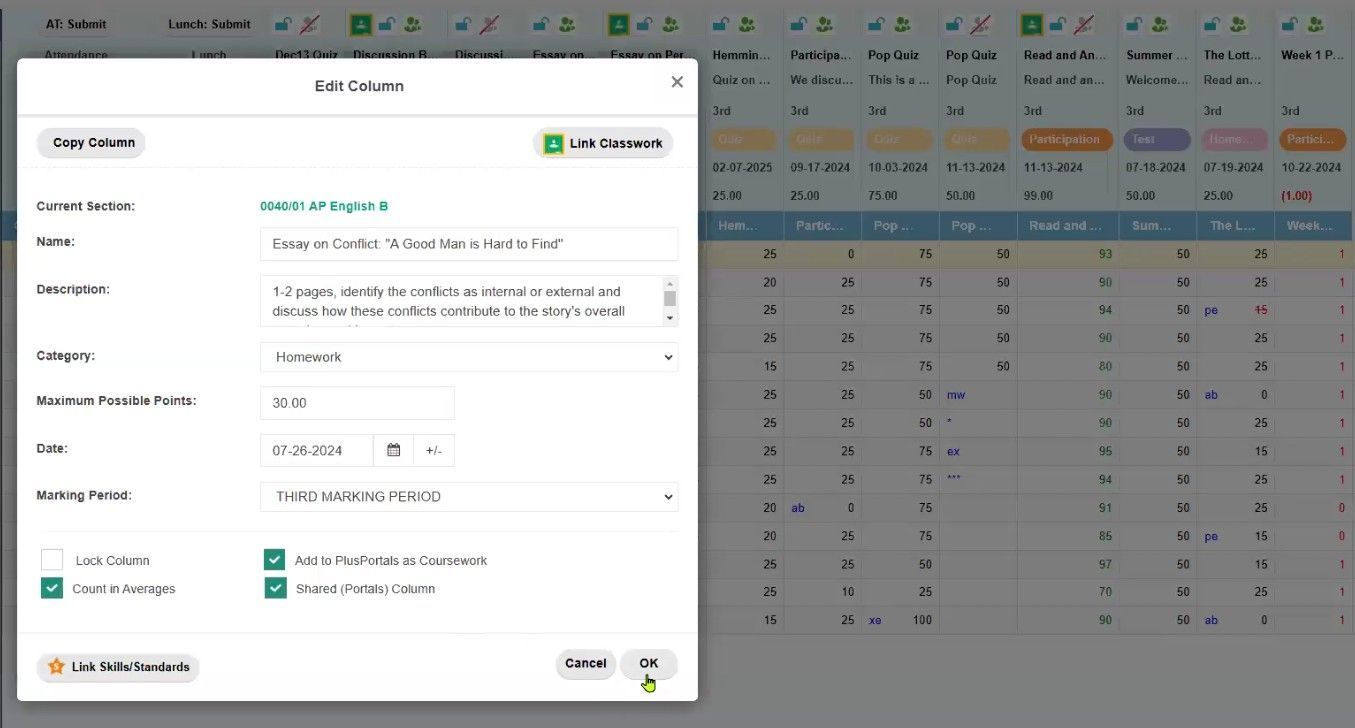Click the Classroom icon above Read and An column

[x=1031, y=23]
